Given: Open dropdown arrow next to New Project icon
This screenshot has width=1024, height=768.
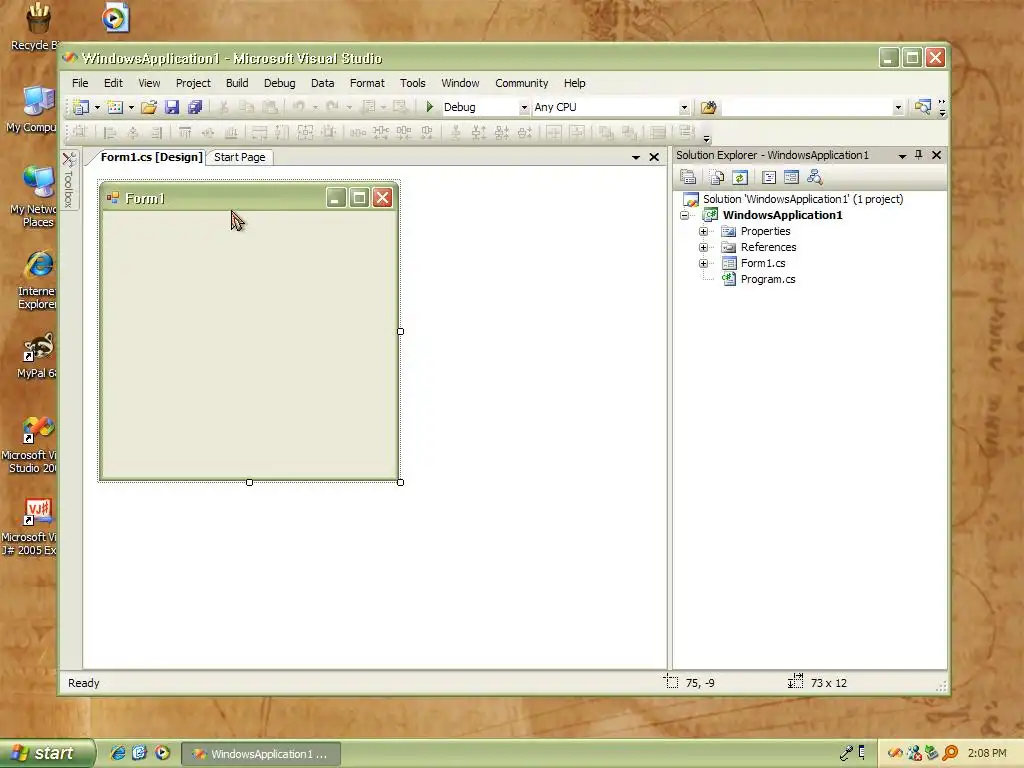Looking at the screenshot, I should (x=97, y=108).
